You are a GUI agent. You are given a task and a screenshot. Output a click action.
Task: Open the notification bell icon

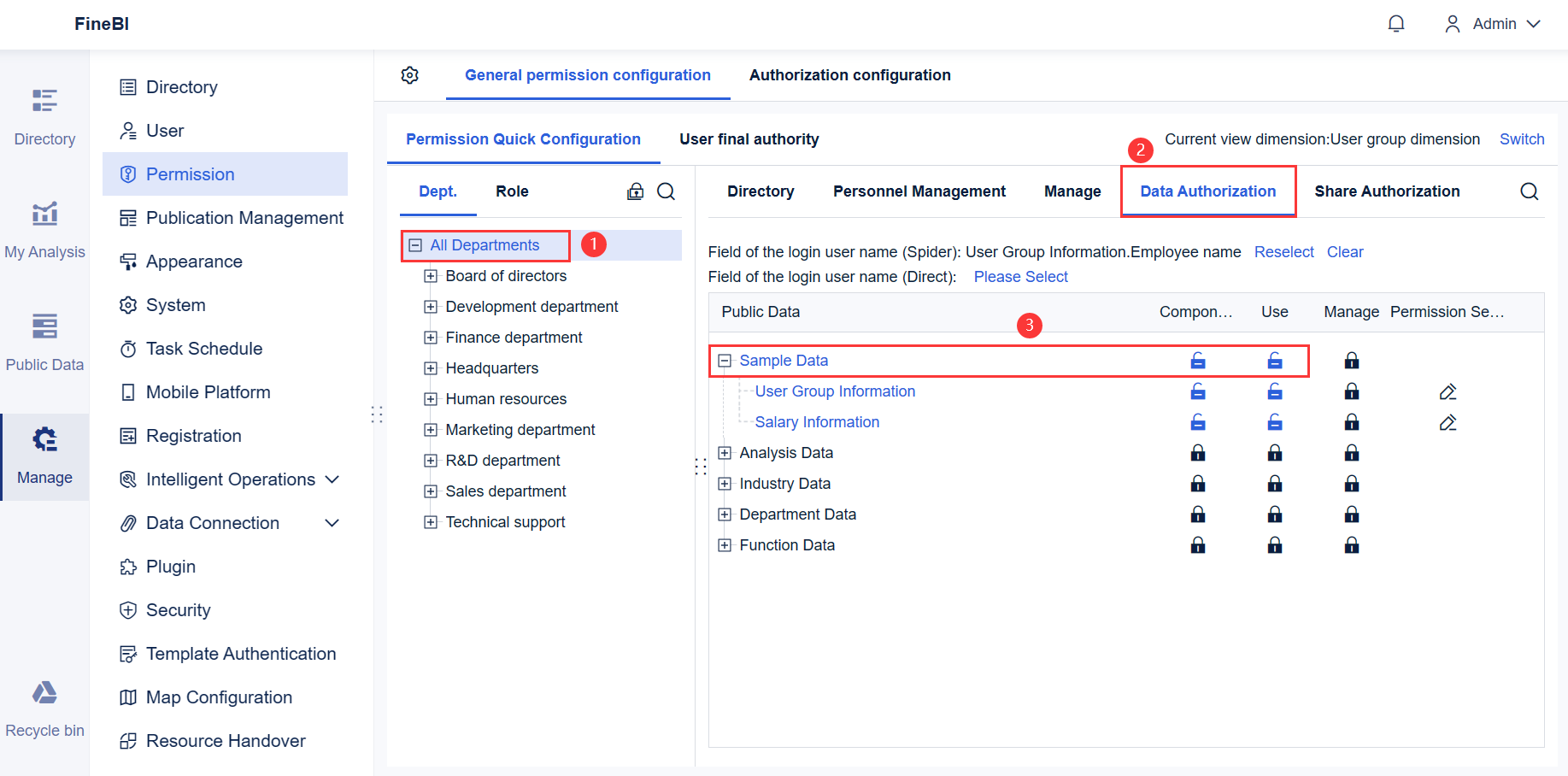pyautogui.click(x=1396, y=23)
